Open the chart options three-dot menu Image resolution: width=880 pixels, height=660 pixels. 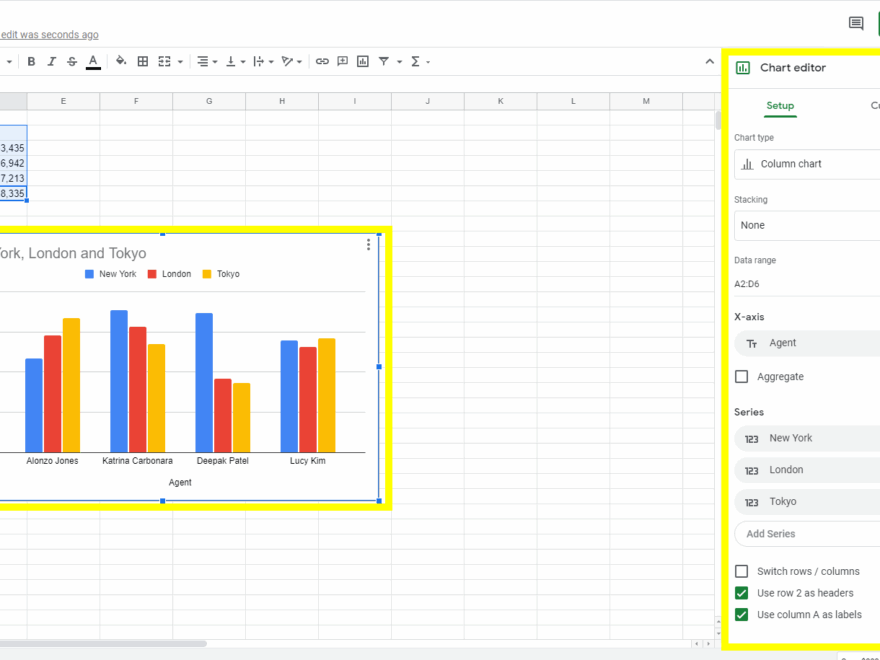368,244
